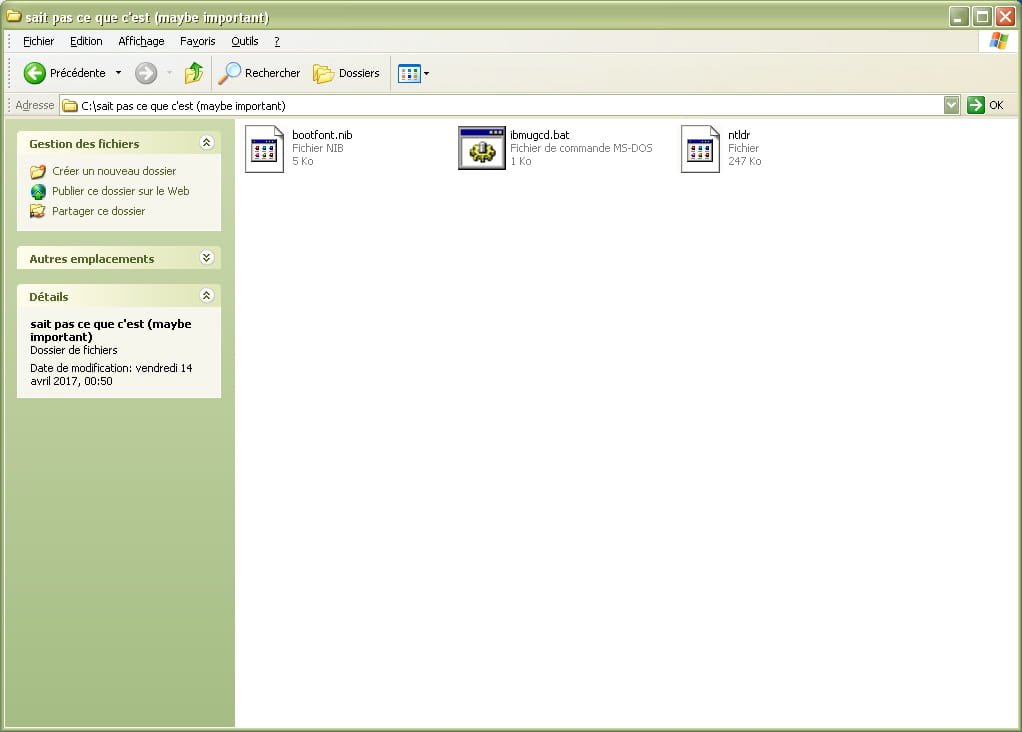Click the up-one-level folder icon
The height and width of the screenshot is (732, 1022).
[x=194, y=73]
